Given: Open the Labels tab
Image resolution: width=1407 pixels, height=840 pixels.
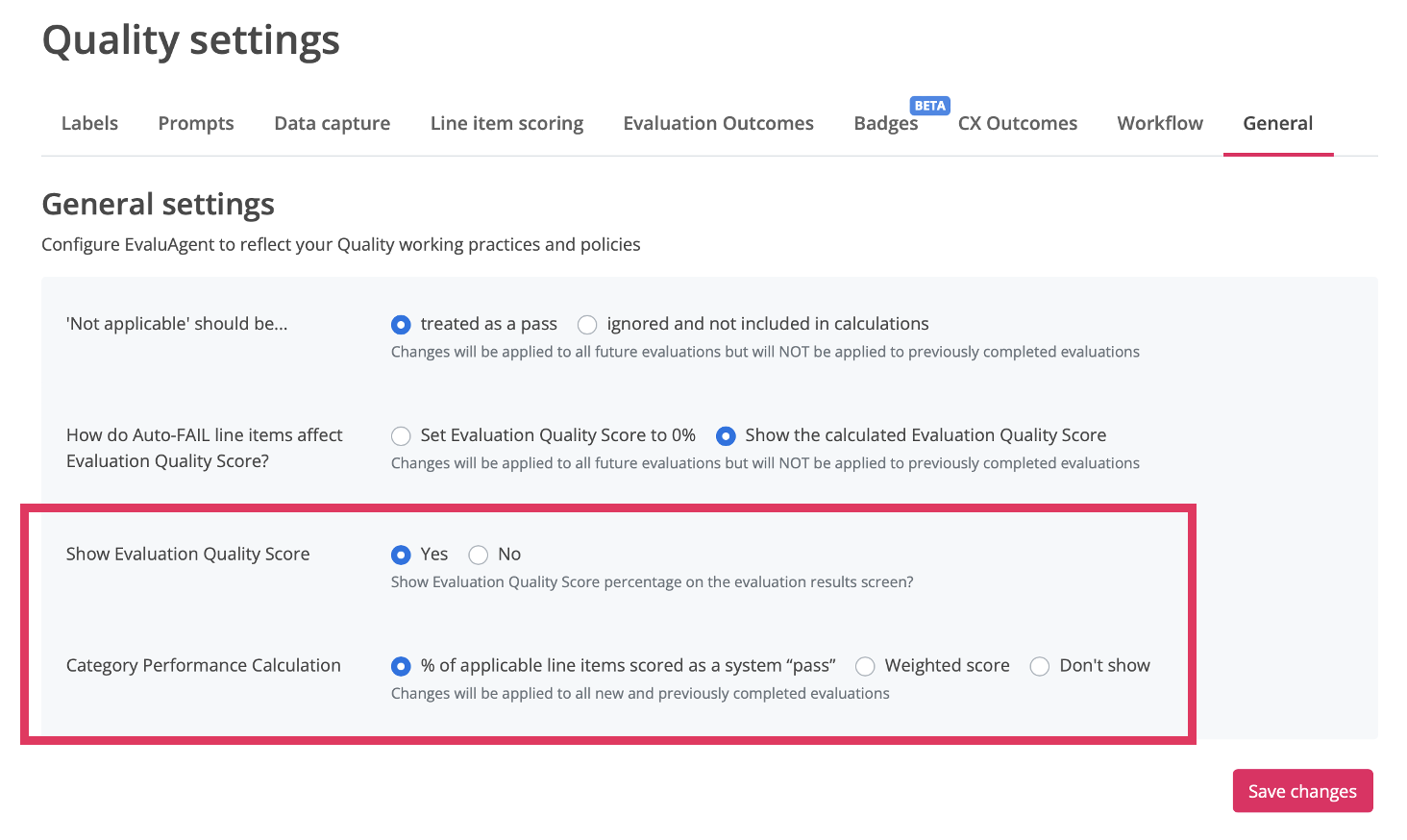Looking at the screenshot, I should coord(89,123).
